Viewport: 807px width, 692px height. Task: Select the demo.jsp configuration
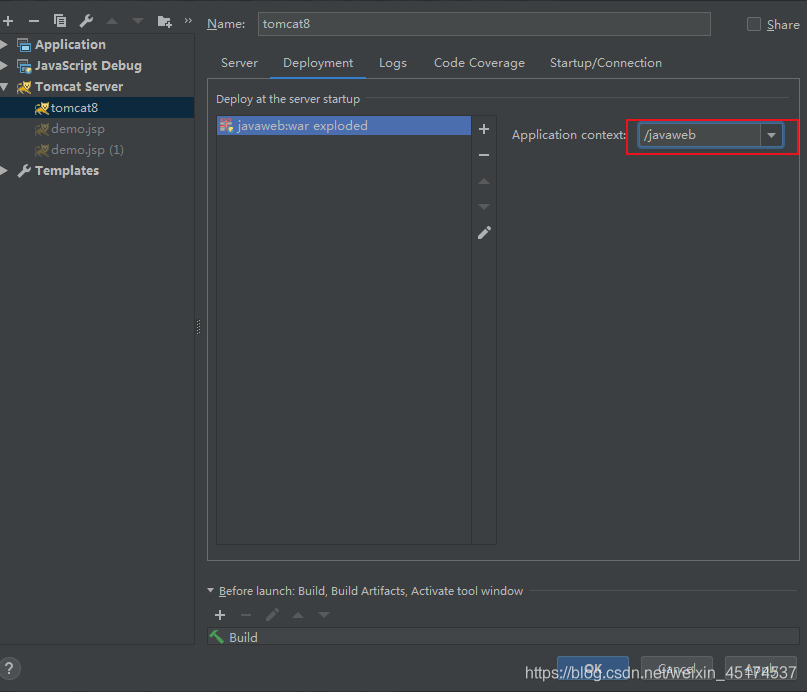pos(97,129)
